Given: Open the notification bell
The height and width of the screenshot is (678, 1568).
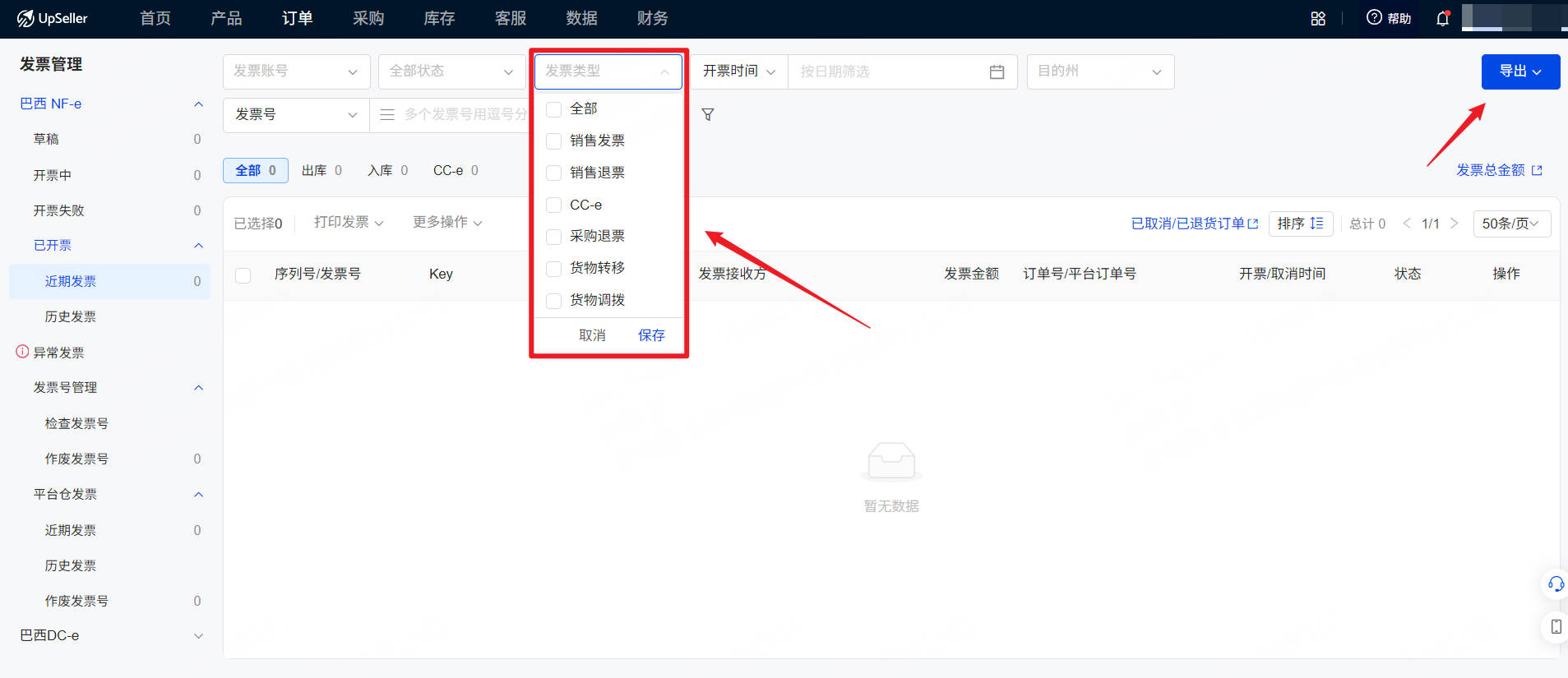Looking at the screenshot, I should click(1443, 18).
